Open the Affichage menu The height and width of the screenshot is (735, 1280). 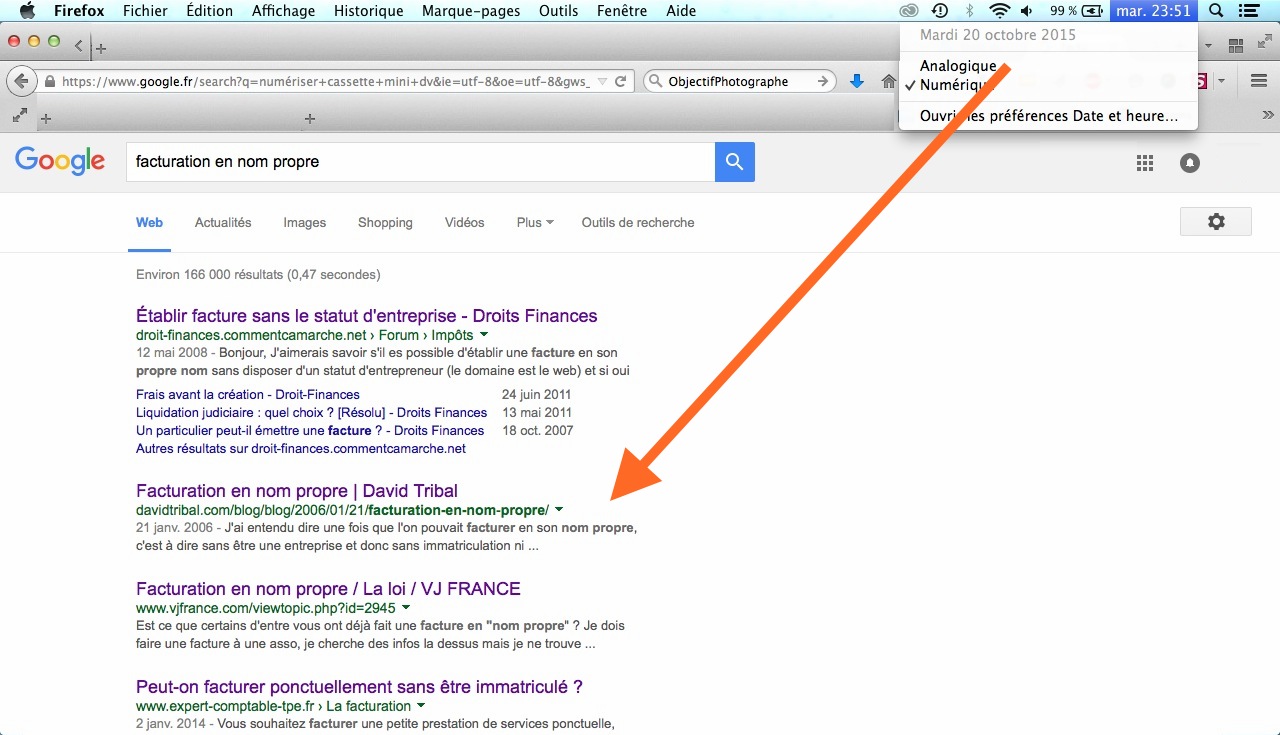point(283,11)
